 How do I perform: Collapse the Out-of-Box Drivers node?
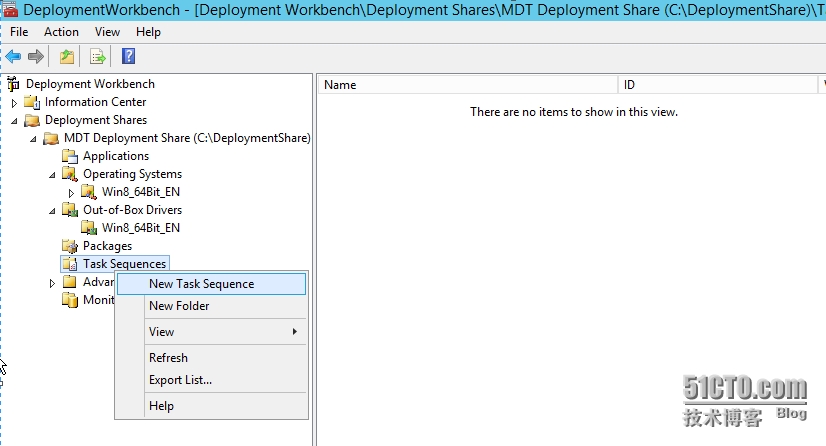(52, 211)
